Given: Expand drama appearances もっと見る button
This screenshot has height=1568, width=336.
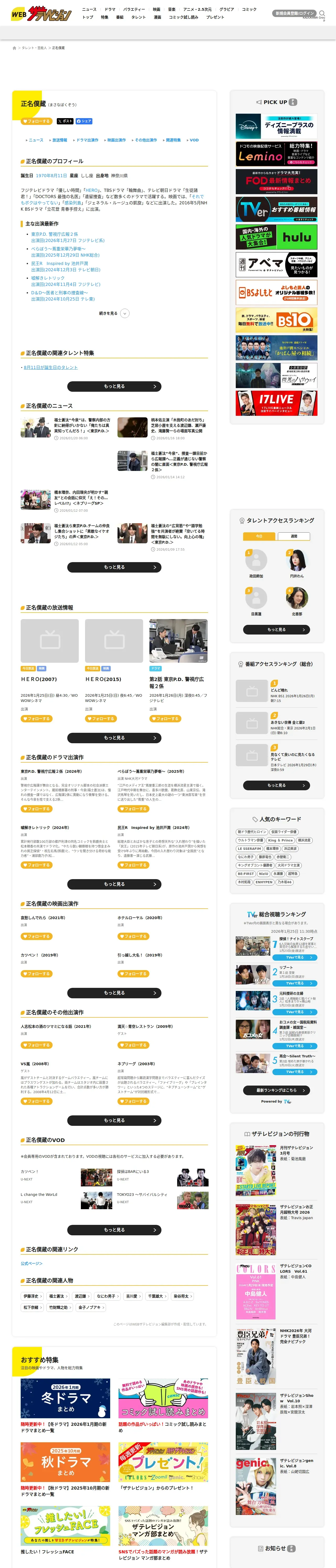Looking at the screenshot, I should 114,884.
